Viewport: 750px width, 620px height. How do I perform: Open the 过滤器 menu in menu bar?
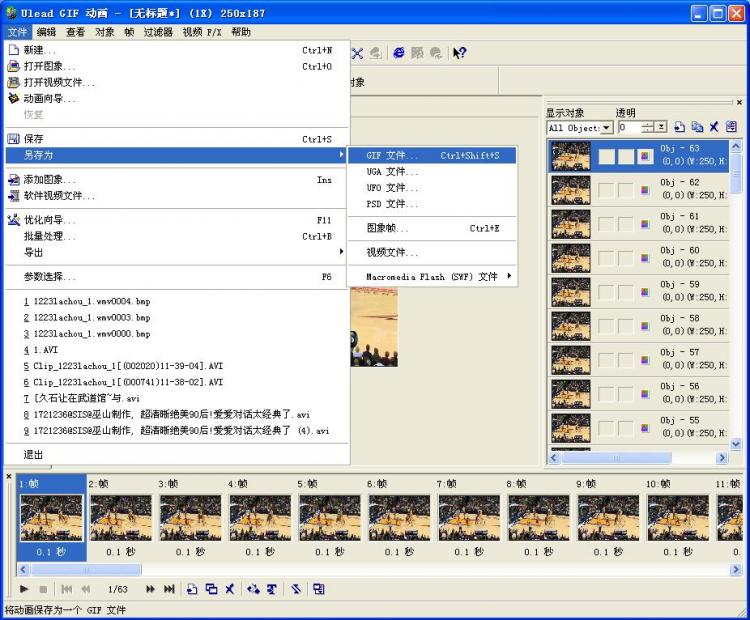tap(158, 32)
